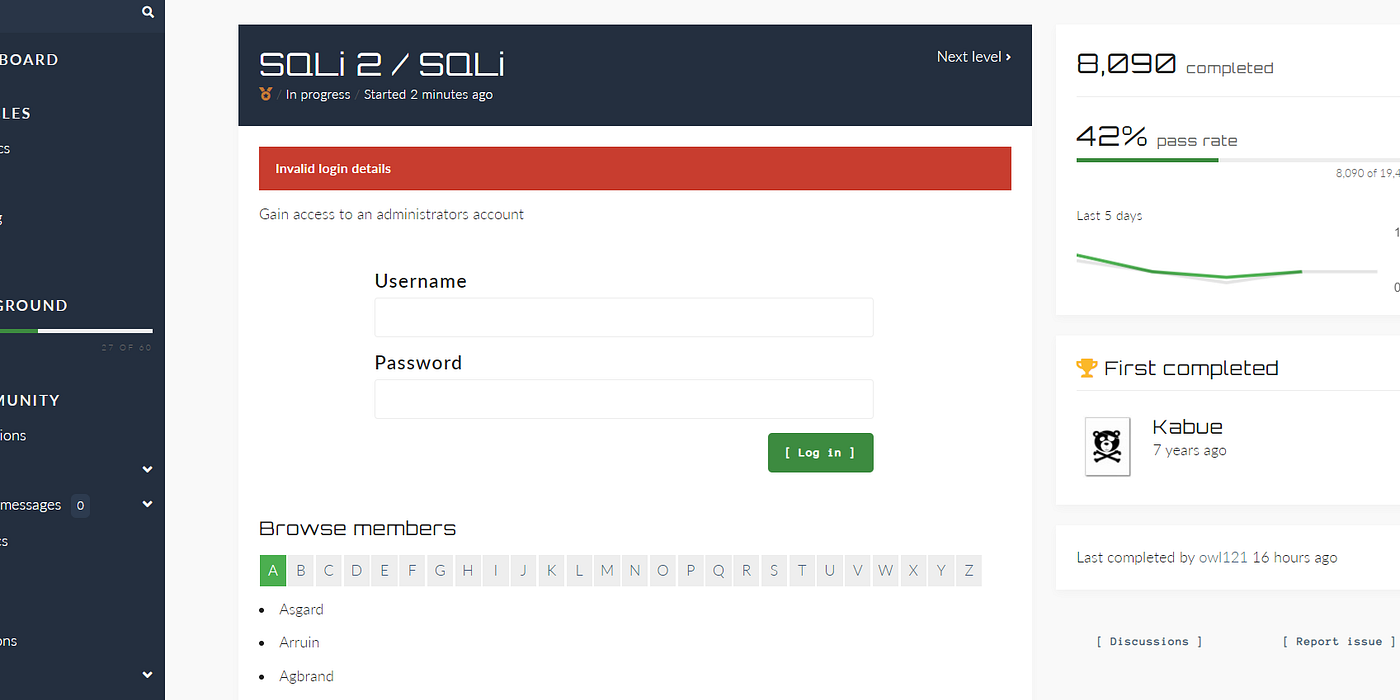Click the Taurus badge icon near In progress

pyautogui.click(x=265, y=94)
